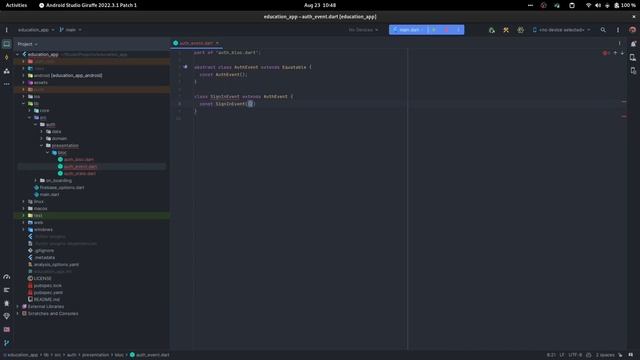The image size is (640, 360).
Task: Open the system clock Aug 23
Action: pyautogui.click(x=320, y=5)
